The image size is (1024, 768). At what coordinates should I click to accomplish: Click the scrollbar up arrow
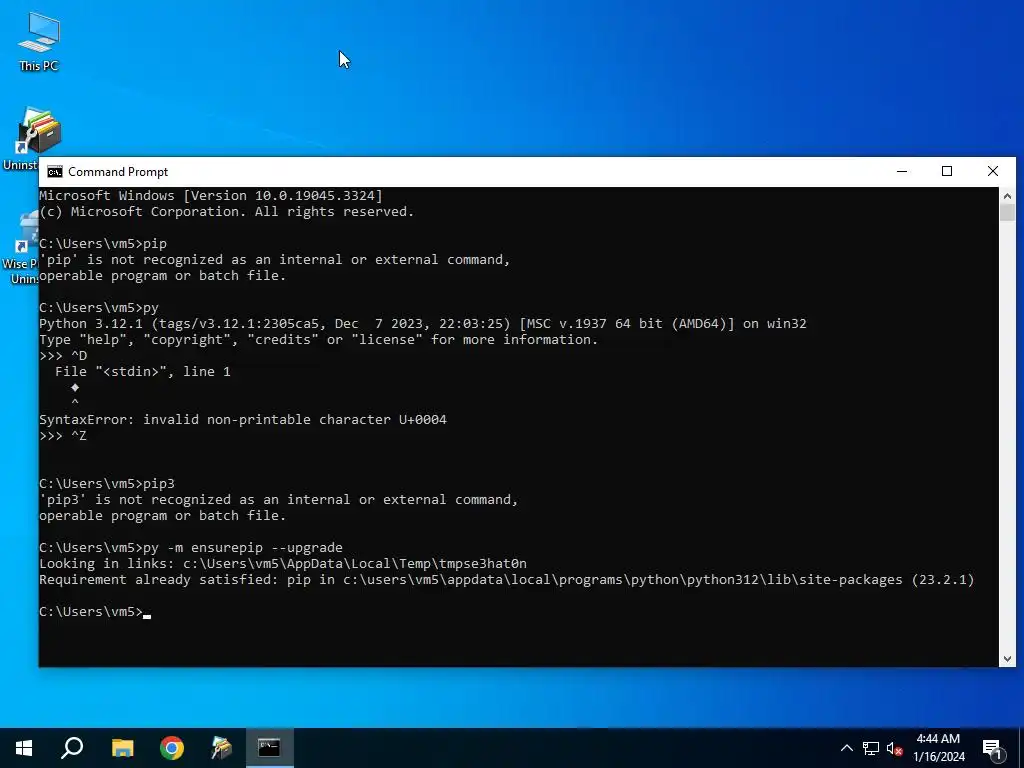tap(1007, 196)
